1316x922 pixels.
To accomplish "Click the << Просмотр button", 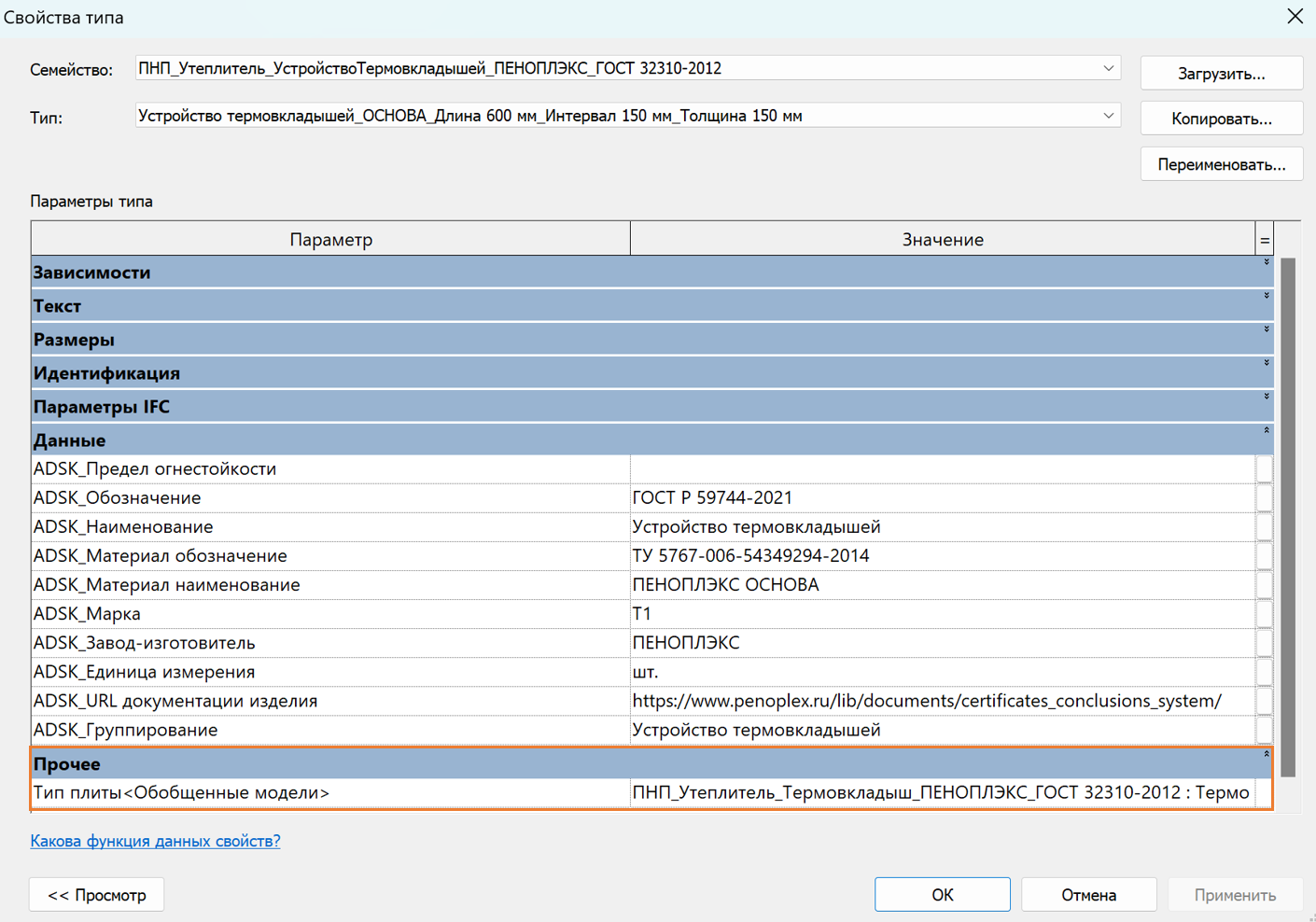I will click(x=97, y=895).
